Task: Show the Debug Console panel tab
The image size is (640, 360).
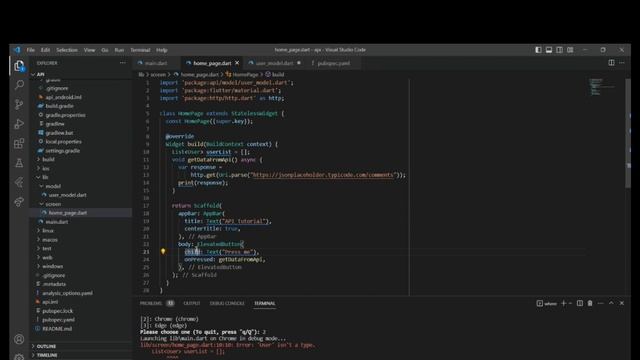Action: 227,303
